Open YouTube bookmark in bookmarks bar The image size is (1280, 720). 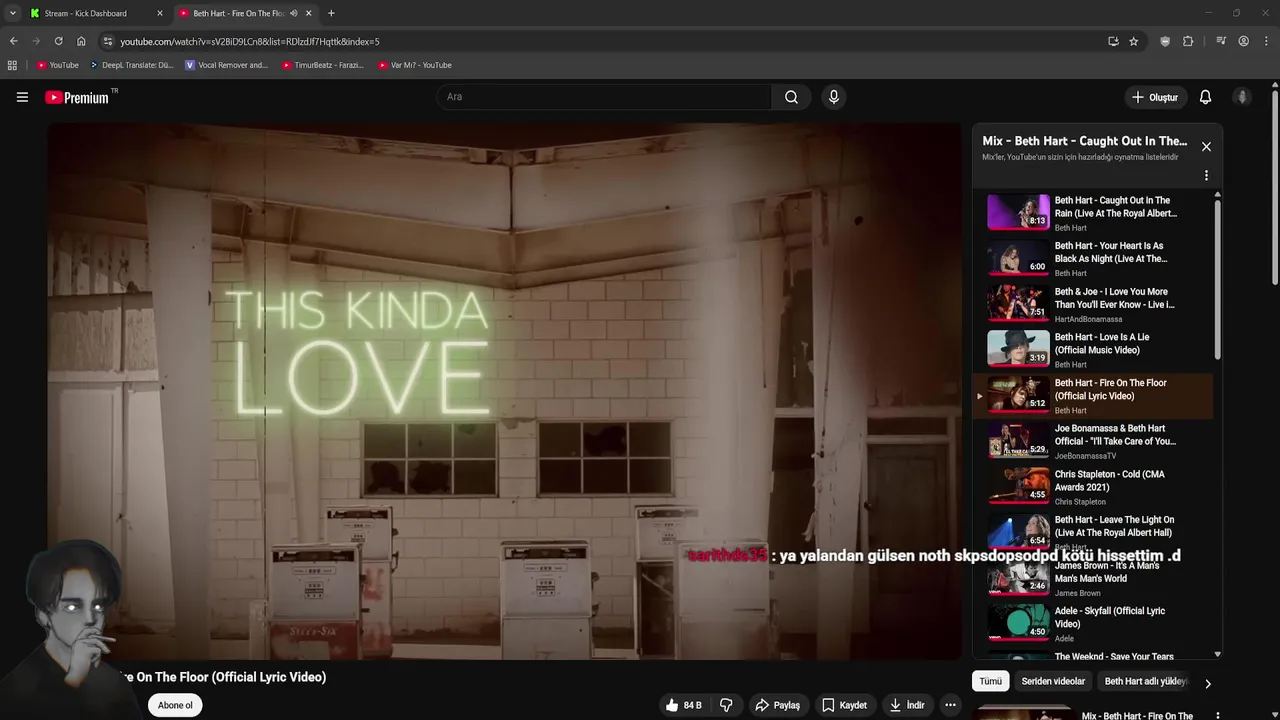click(x=57, y=65)
